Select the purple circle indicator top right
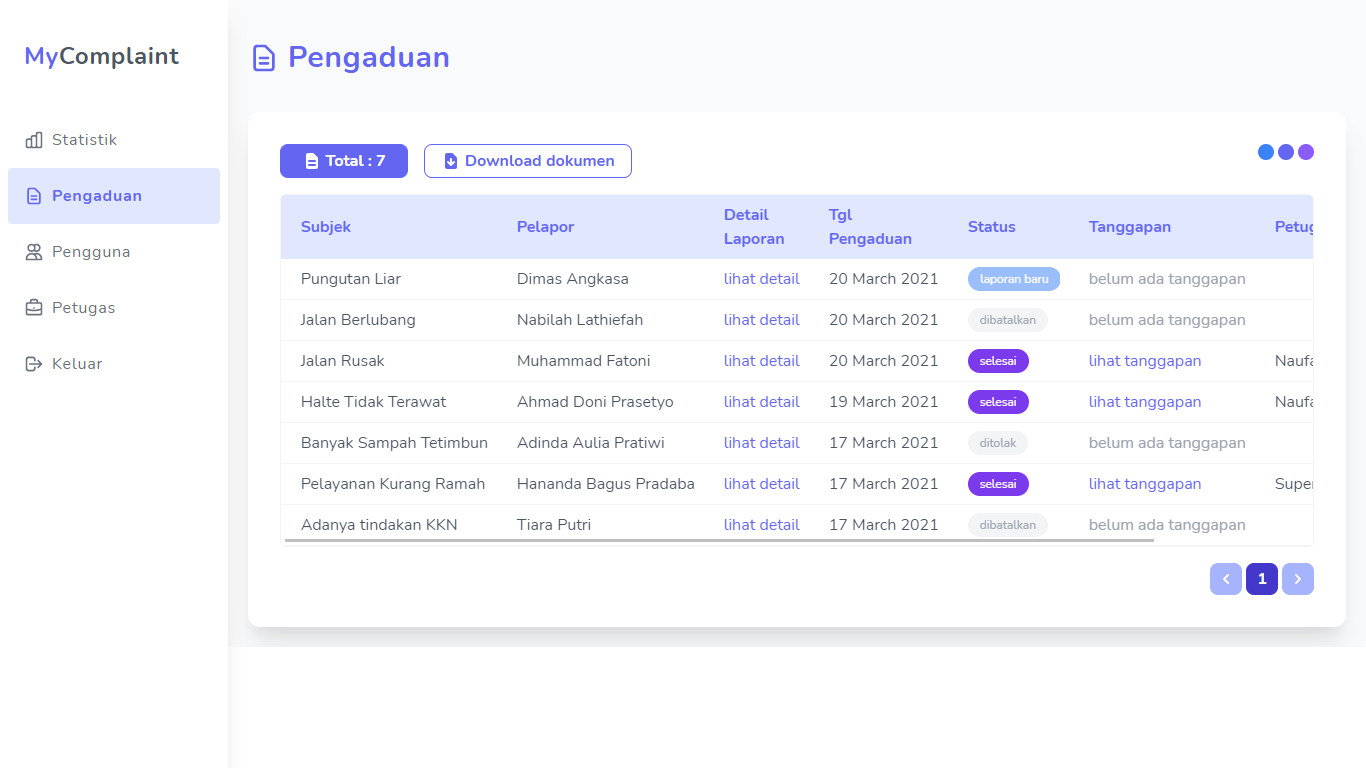Image resolution: width=1366 pixels, height=768 pixels. click(x=1306, y=152)
